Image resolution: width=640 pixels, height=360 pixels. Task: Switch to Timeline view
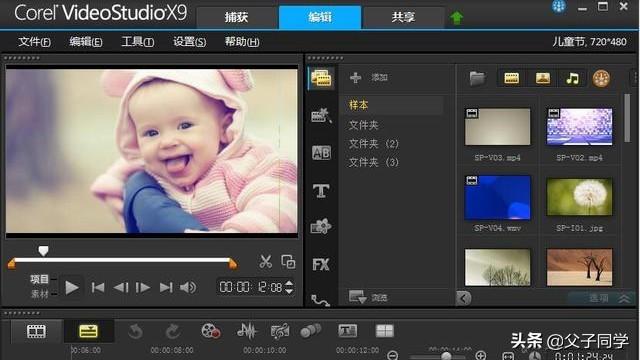coord(89,331)
